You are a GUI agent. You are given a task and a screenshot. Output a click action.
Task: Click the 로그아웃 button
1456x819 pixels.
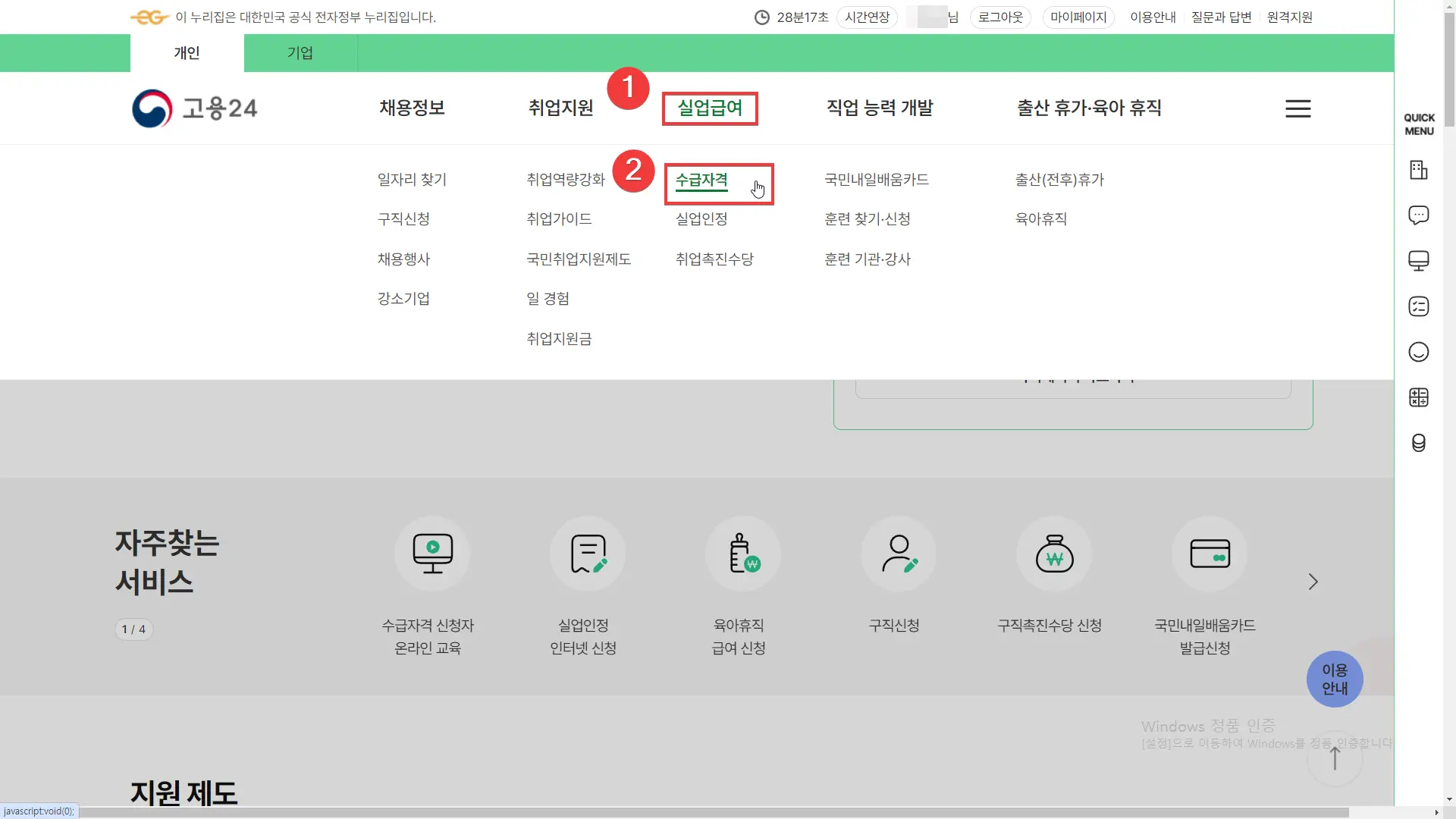1000,17
